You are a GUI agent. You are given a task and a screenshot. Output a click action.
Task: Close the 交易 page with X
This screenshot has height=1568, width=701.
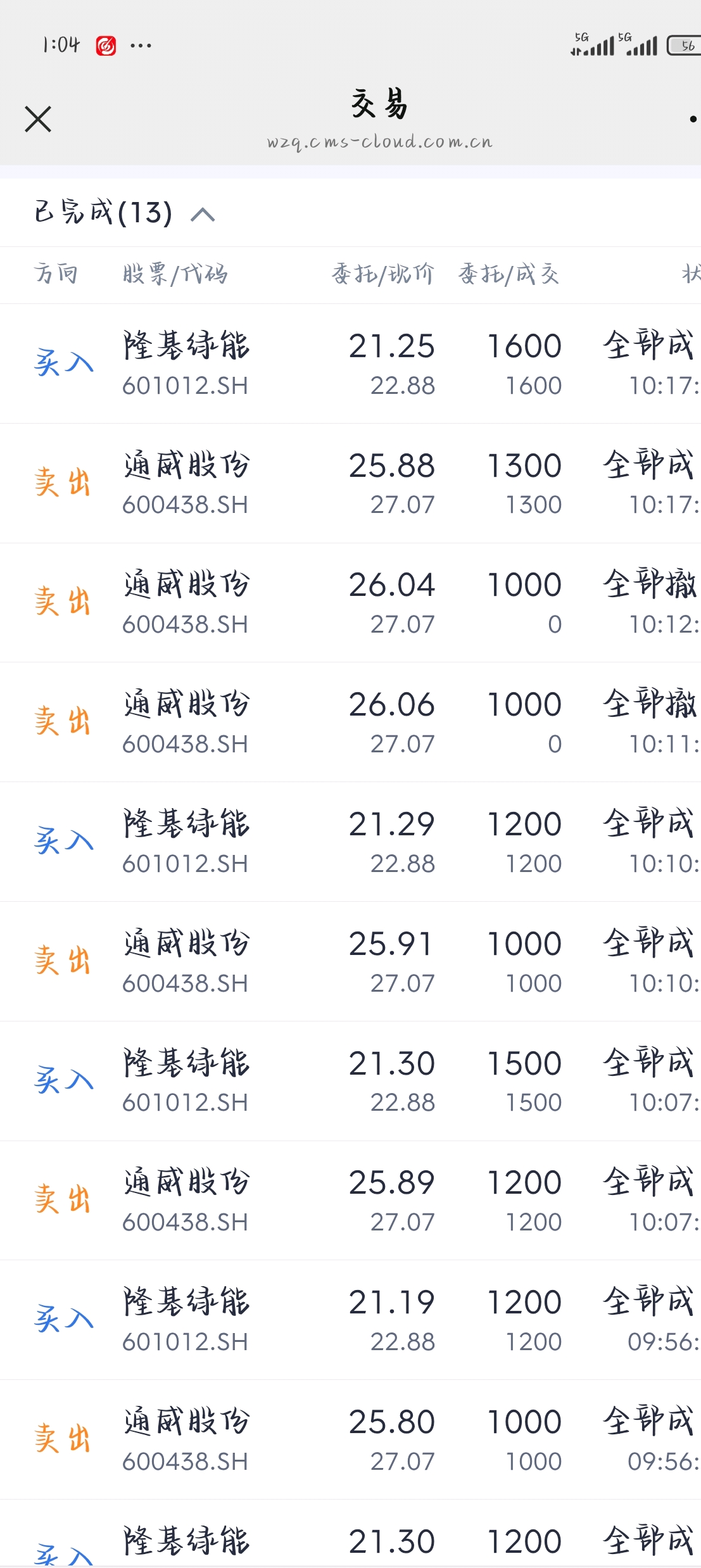pos(38,119)
